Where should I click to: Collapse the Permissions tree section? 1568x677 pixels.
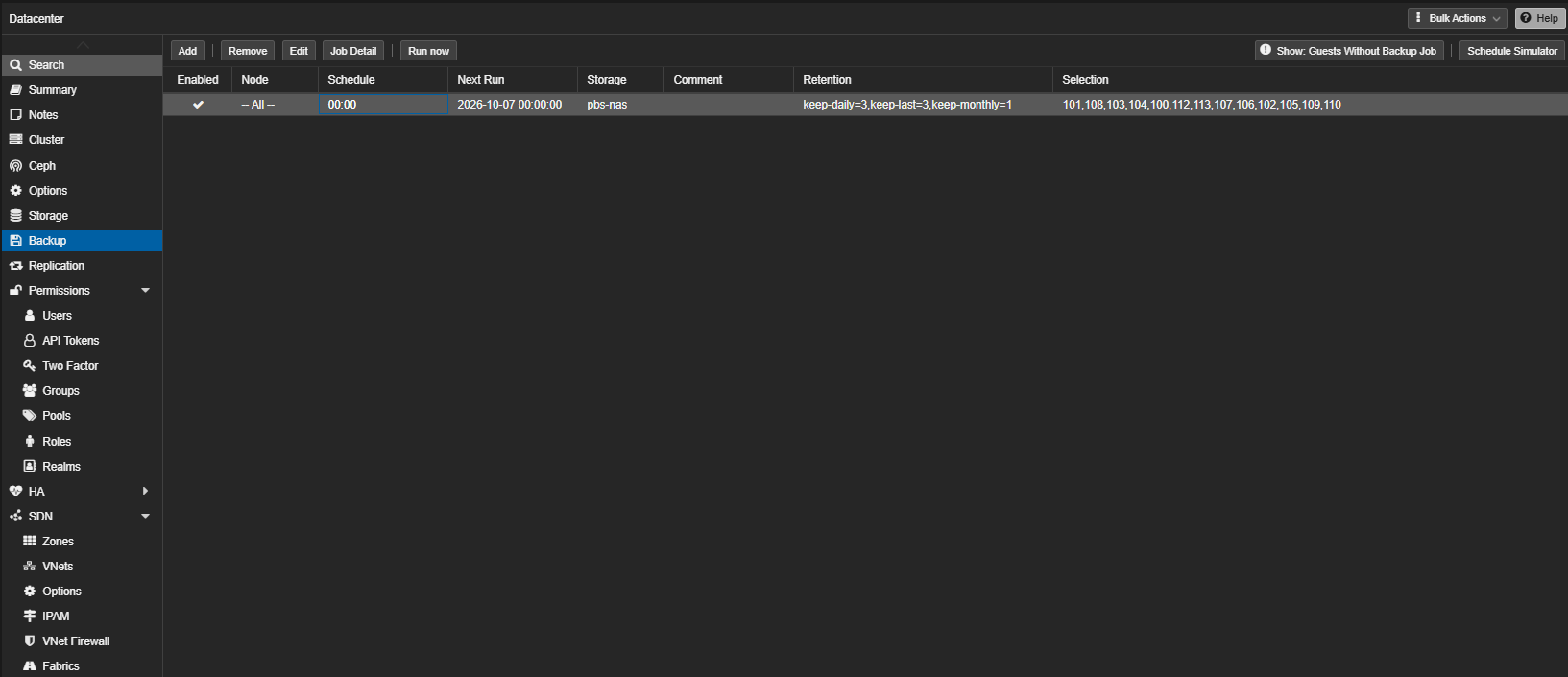point(146,291)
